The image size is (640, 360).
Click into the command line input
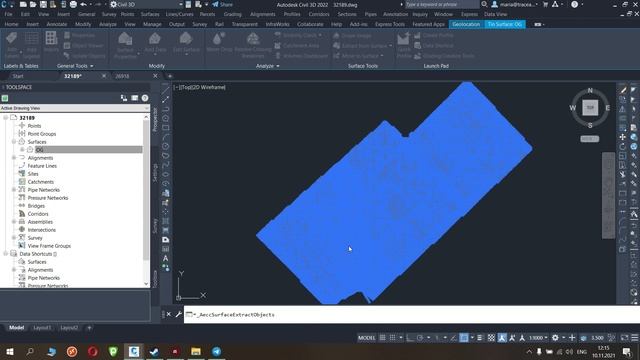[x=412, y=314]
